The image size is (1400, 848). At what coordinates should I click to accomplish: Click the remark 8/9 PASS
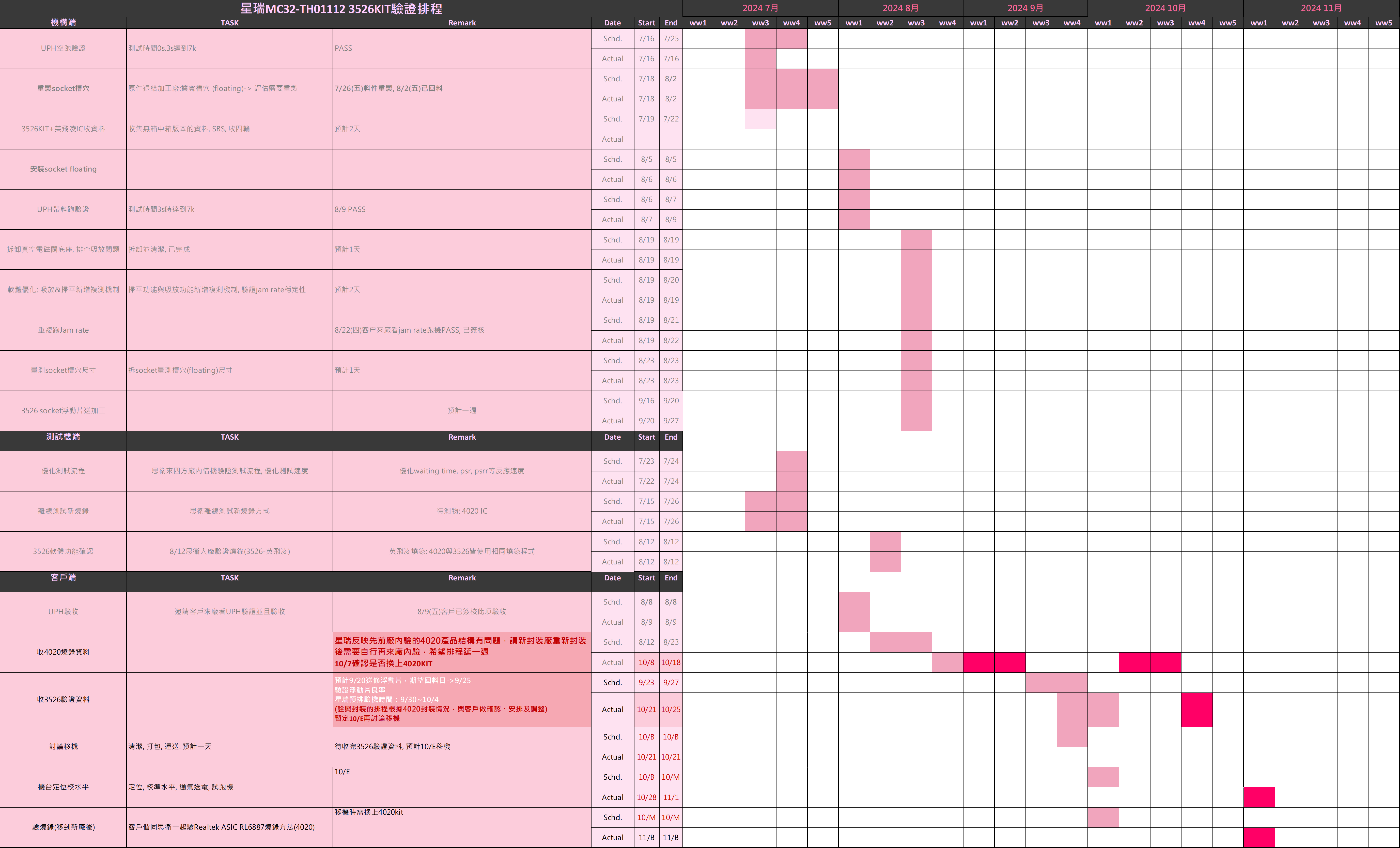tap(350, 210)
